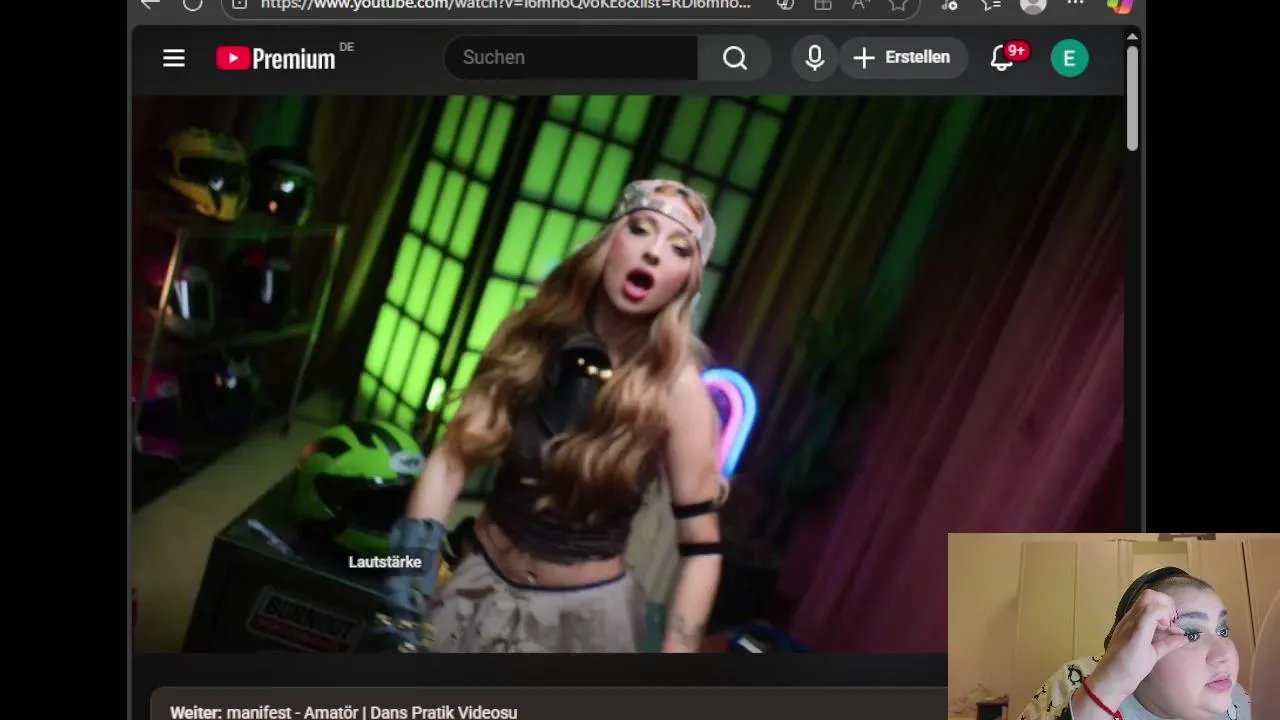Select the youtube.com URL in address bar

tap(505, 5)
